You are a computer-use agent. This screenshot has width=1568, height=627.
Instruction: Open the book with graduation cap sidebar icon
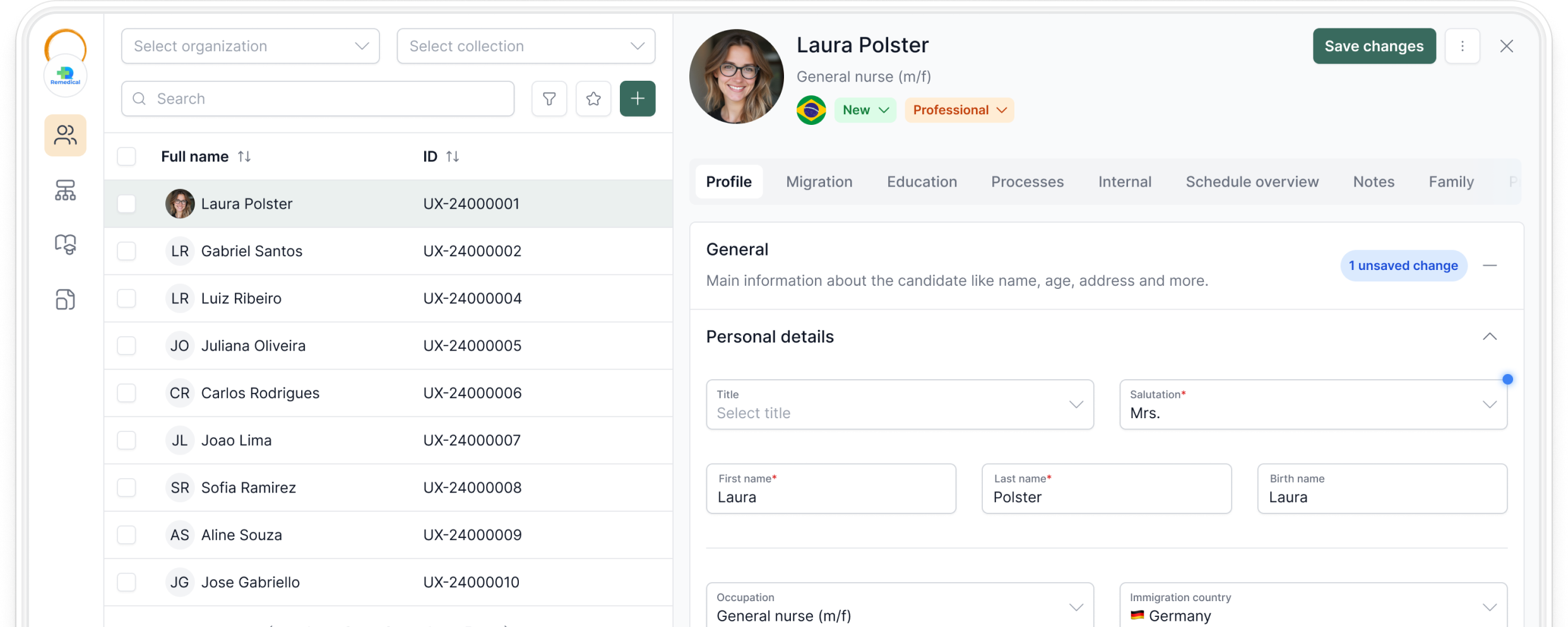point(65,244)
